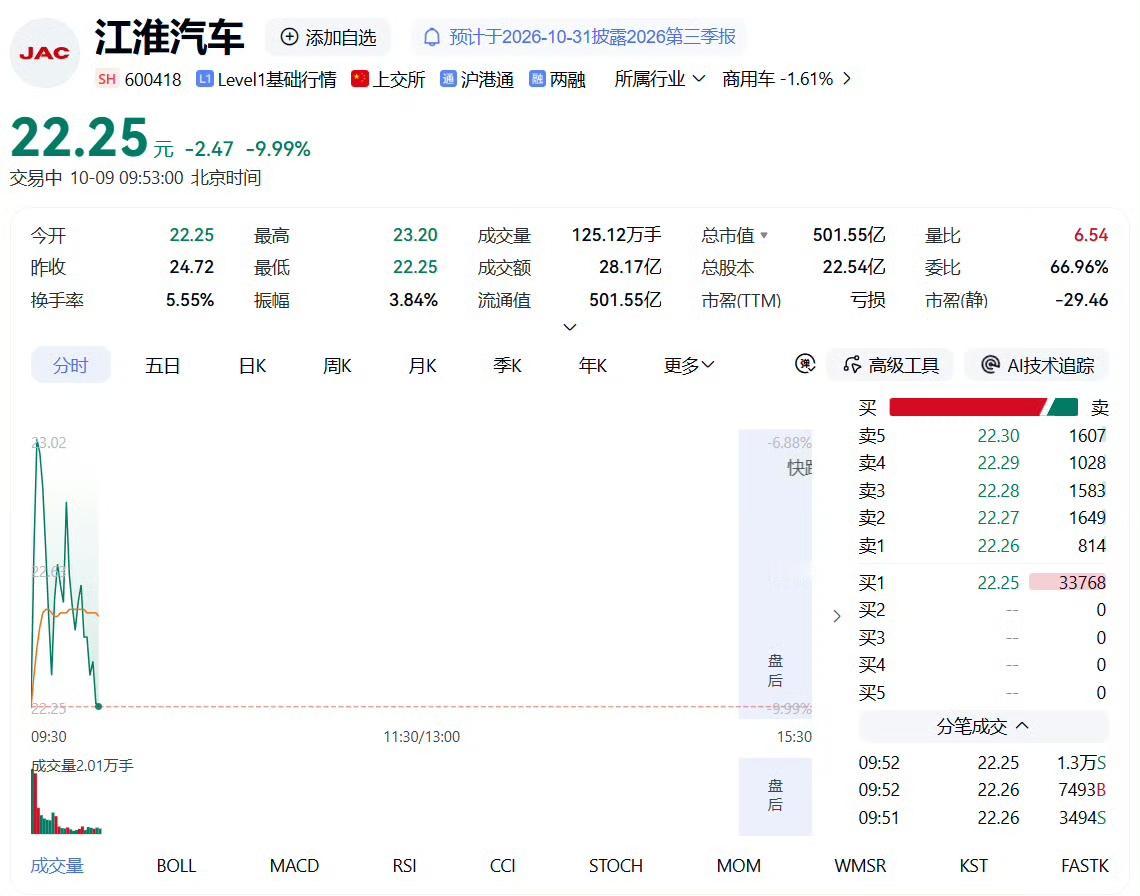Click the 买1 volume 33768

tap(1082, 583)
